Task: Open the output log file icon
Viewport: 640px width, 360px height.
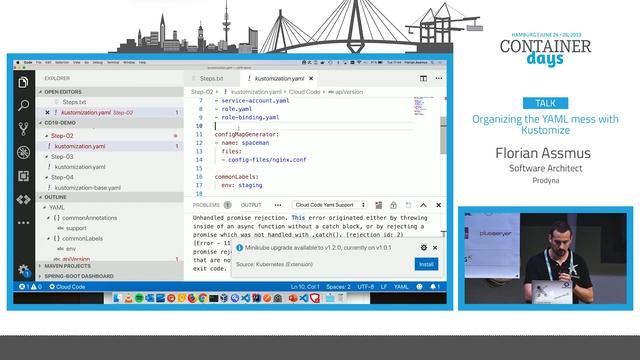Action: click(x=408, y=205)
